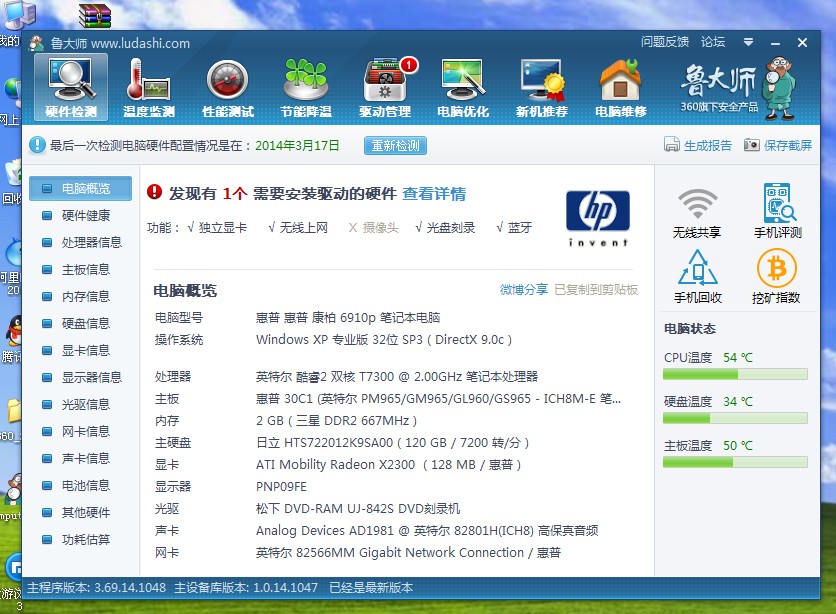Click the 已经是最新版本 status bar text
836x614 pixels.
click(x=371, y=588)
